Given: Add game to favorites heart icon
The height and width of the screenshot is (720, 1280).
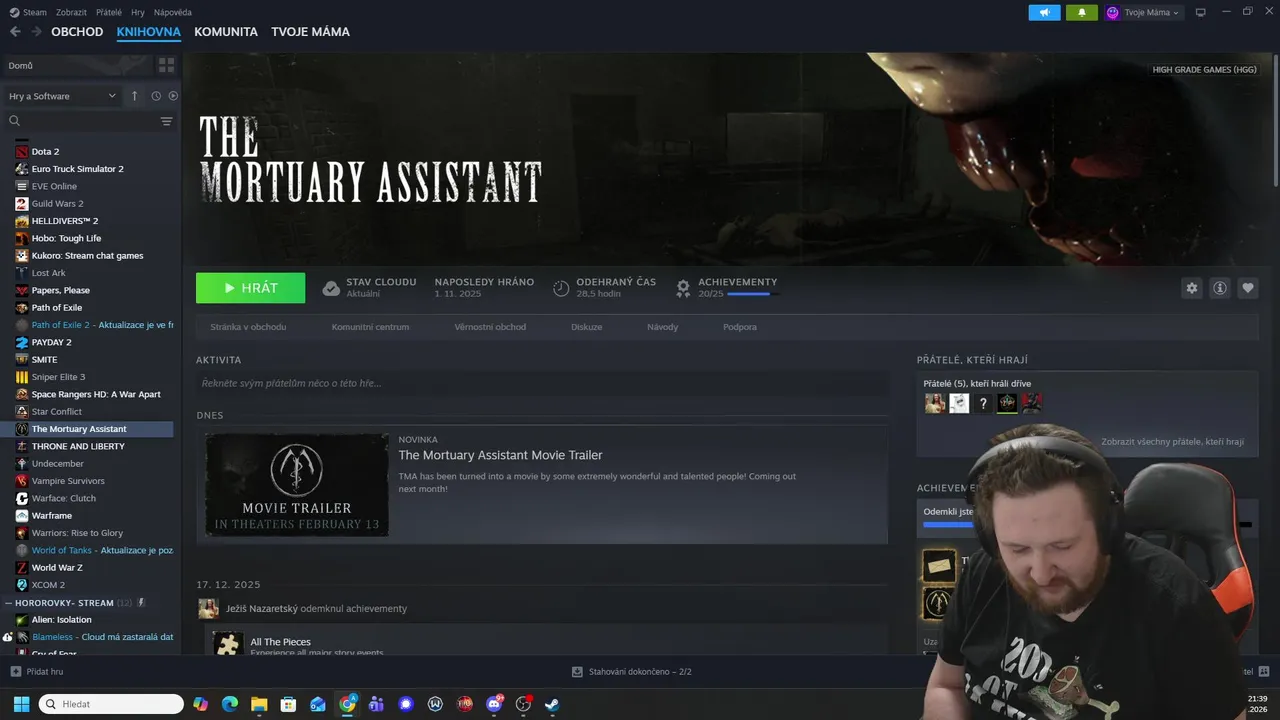Looking at the screenshot, I should 1247,288.
